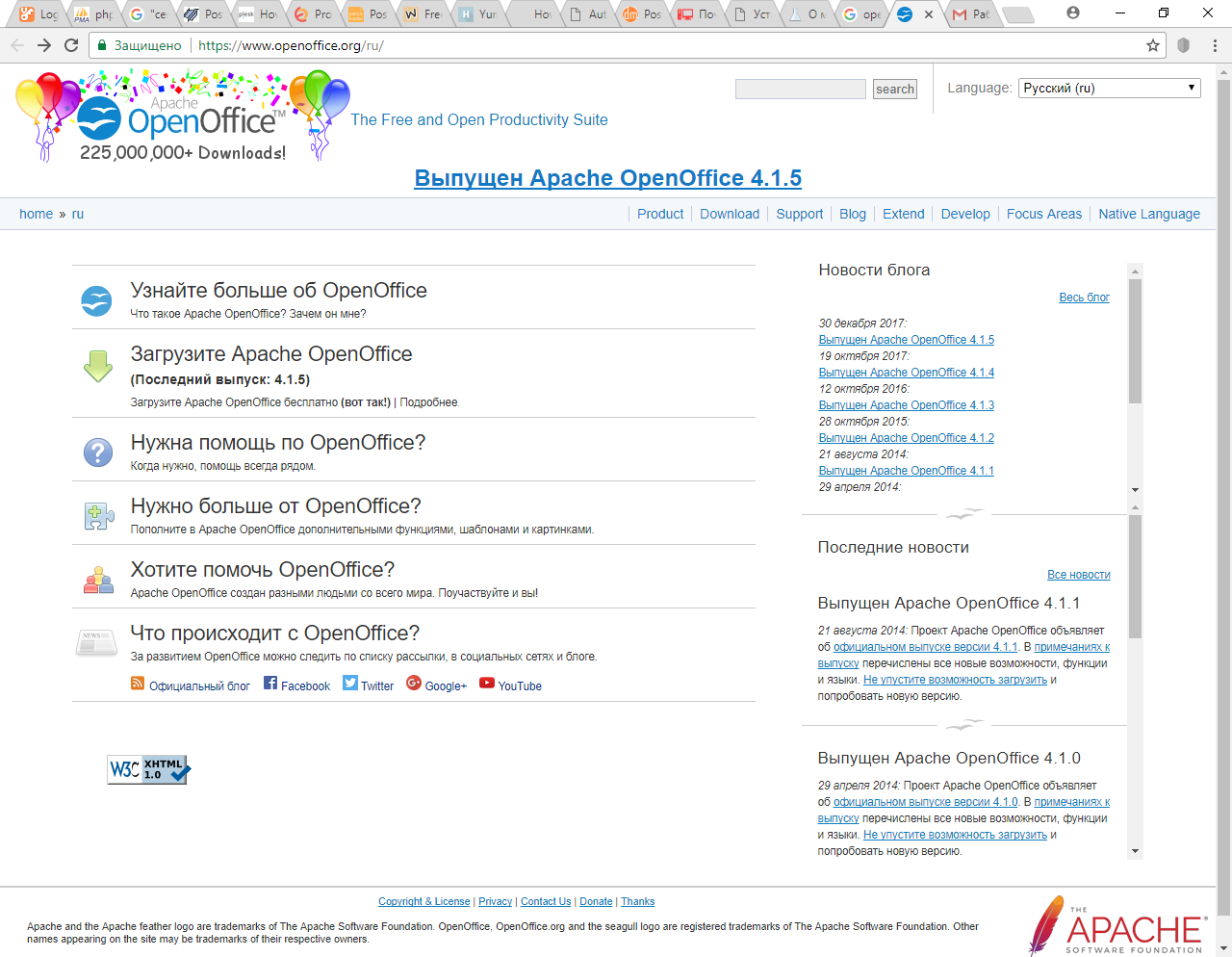The height and width of the screenshot is (957, 1232).
Task: Click the Facebook icon
Action: pyautogui.click(x=270, y=684)
